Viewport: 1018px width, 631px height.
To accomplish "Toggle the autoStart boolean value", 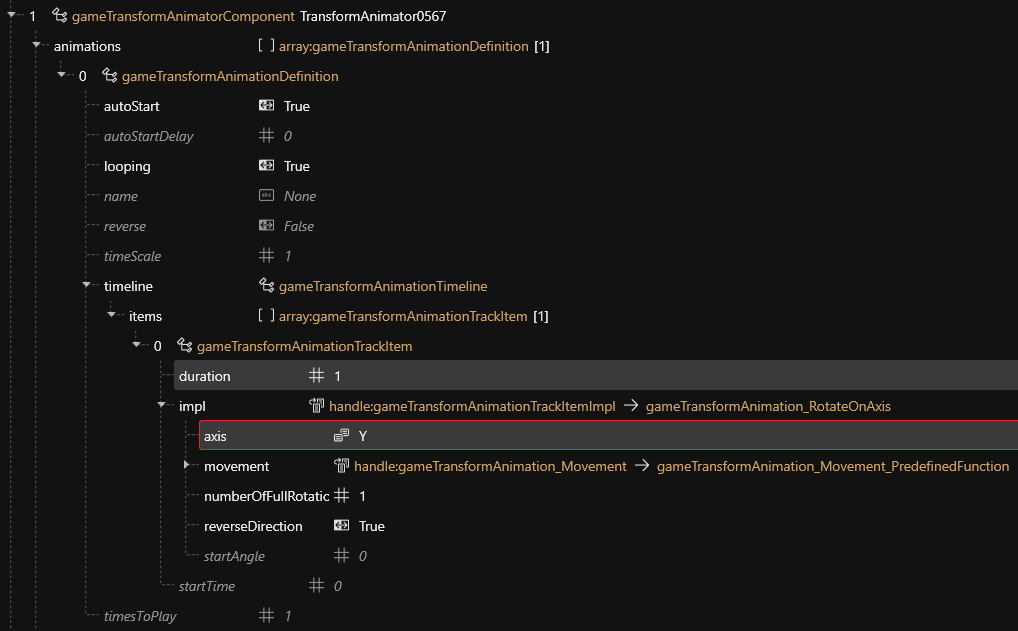I will point(296,106).
